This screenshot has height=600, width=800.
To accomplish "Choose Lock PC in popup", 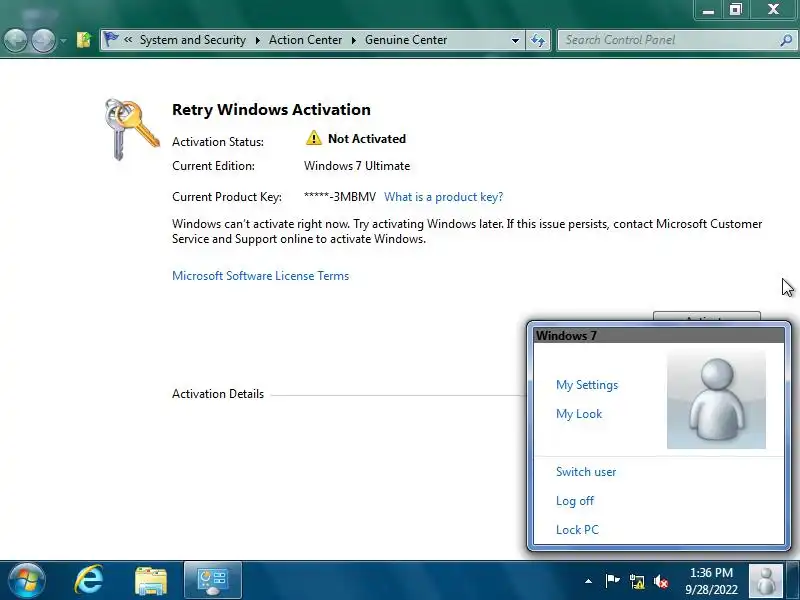I will tap(577, 530).
